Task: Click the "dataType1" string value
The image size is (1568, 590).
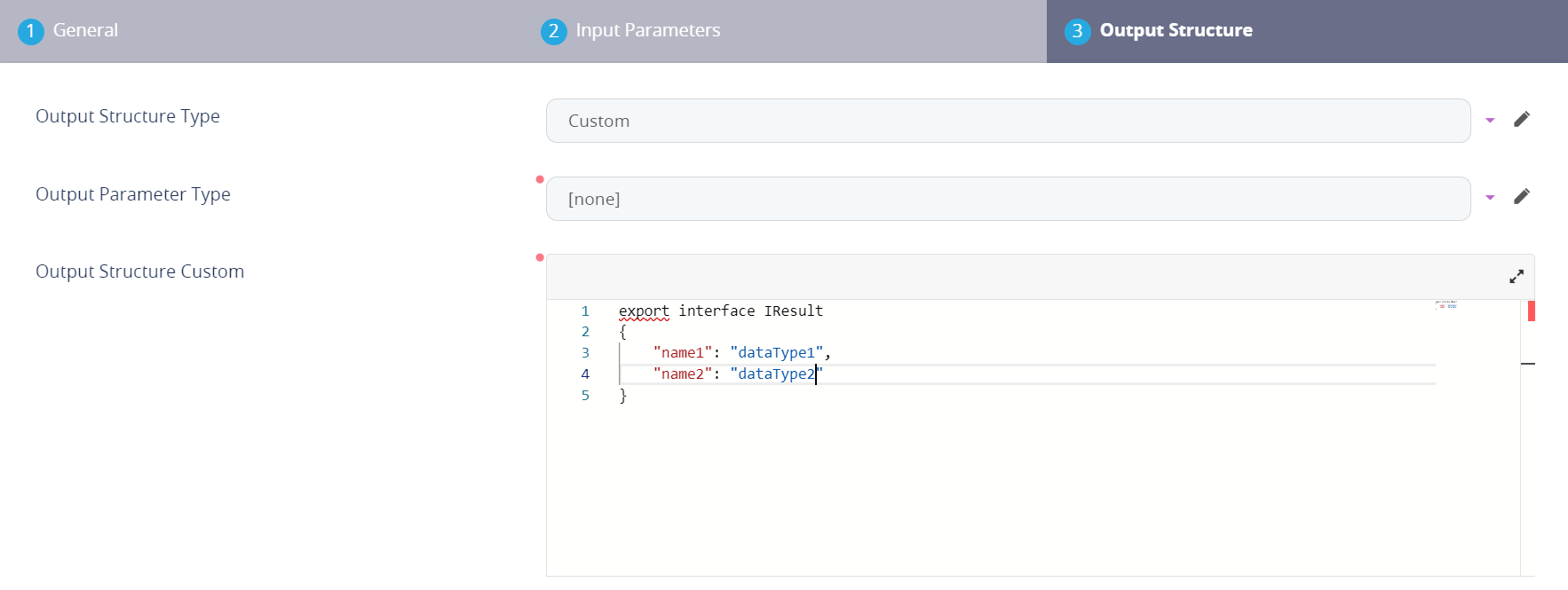Action: click(777, 352)
